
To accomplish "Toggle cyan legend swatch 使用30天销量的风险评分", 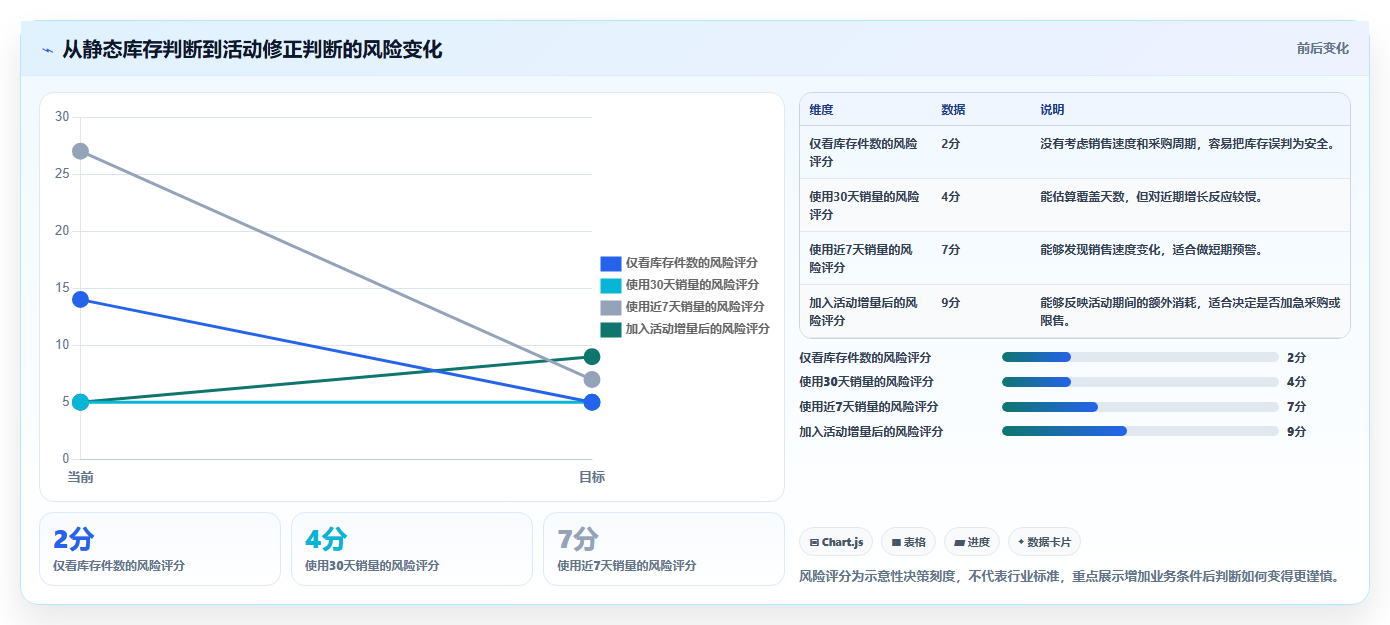I will [611, 286].
